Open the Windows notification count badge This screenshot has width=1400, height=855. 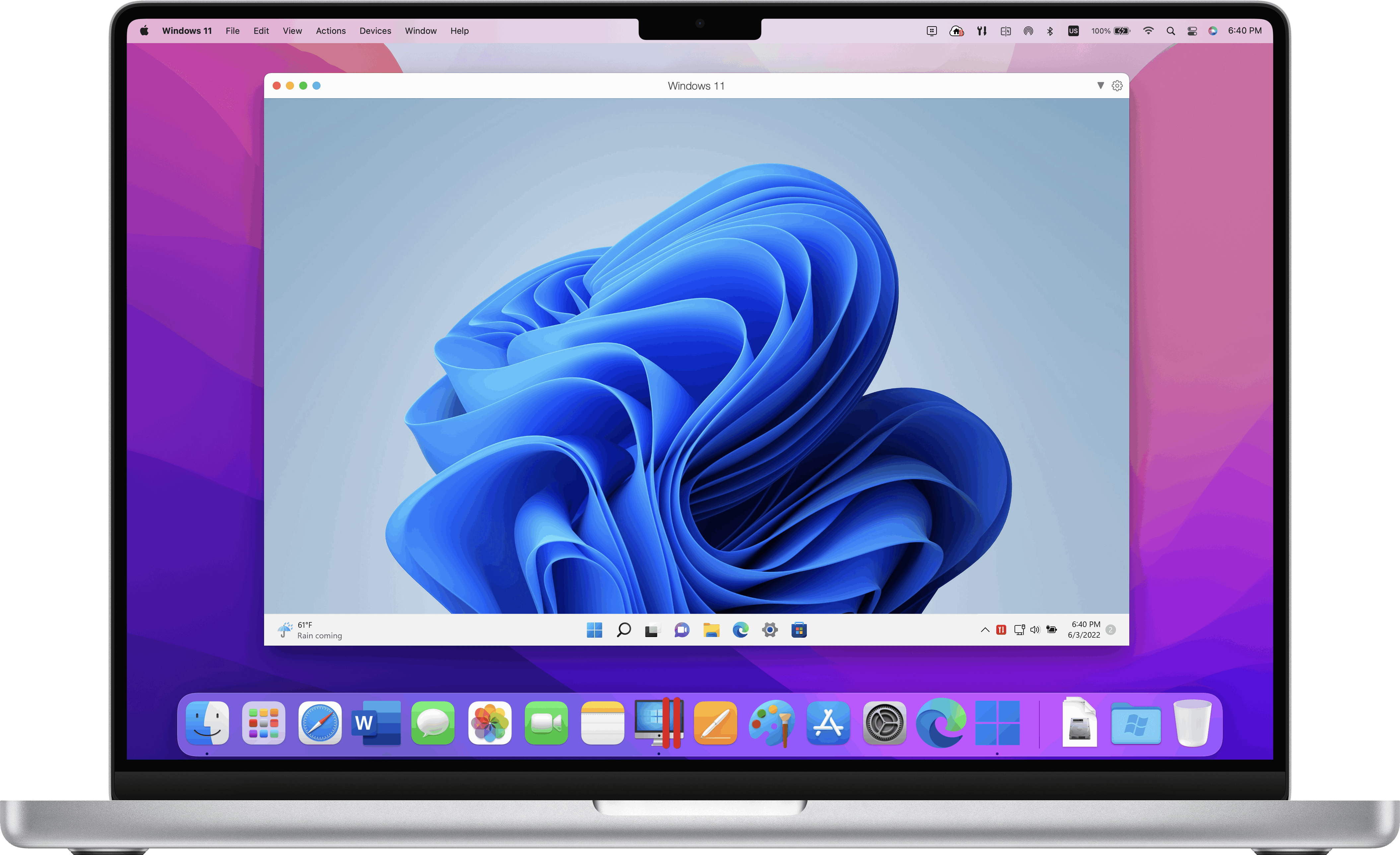(x=1111, y=629)
